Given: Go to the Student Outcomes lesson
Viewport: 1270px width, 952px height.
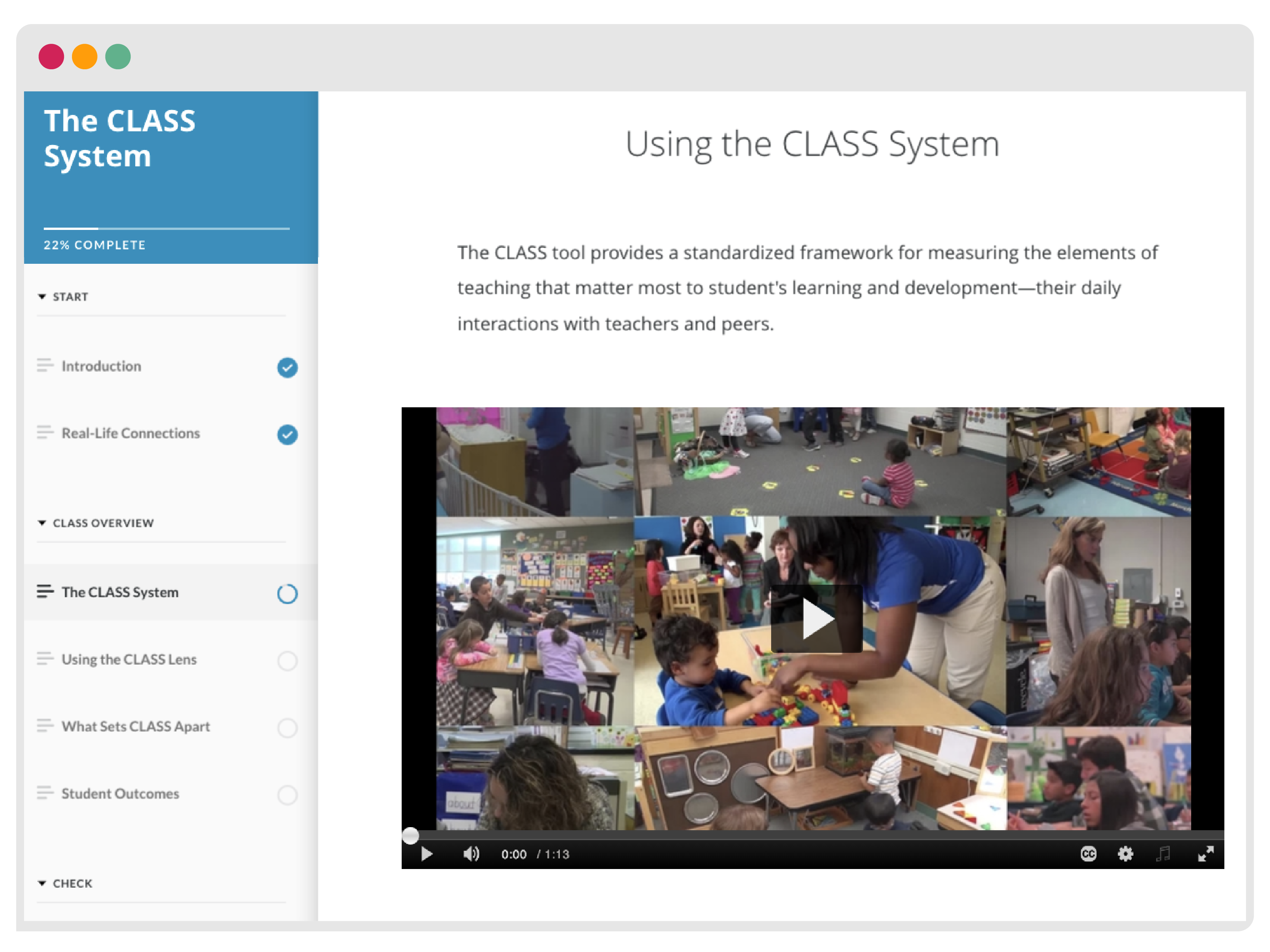Looking at the screenshot, I should pyautogui.click(x=120, y=794).
